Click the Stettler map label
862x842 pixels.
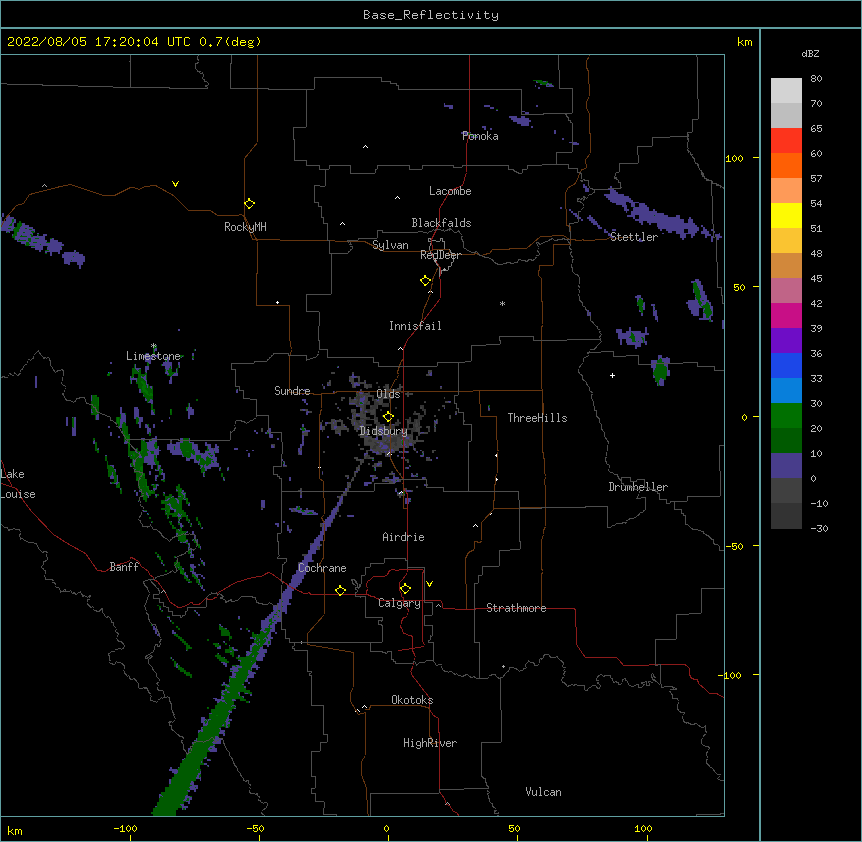coord(634,237)
